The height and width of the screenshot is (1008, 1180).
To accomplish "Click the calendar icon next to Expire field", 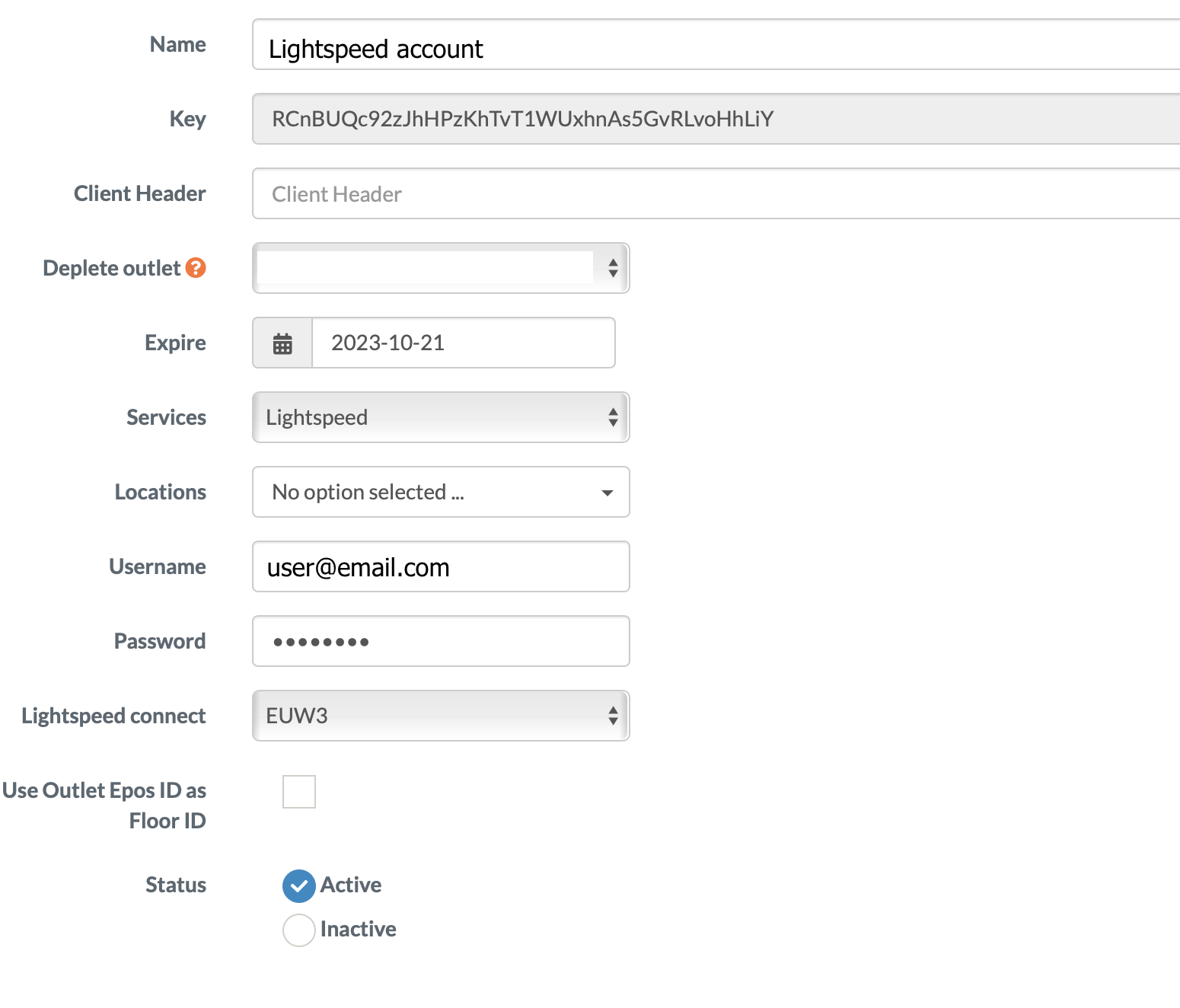I will pyautogui.click(x=282, y=343).
